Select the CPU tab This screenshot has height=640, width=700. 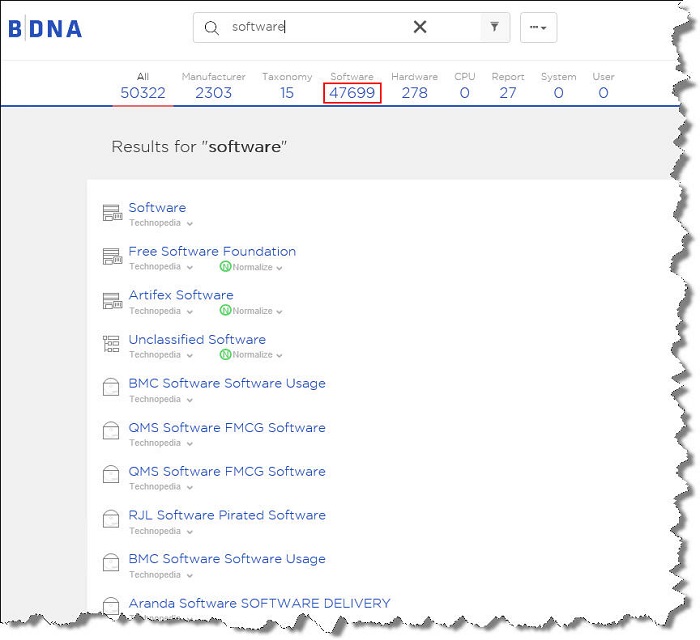tap(464, 86)
